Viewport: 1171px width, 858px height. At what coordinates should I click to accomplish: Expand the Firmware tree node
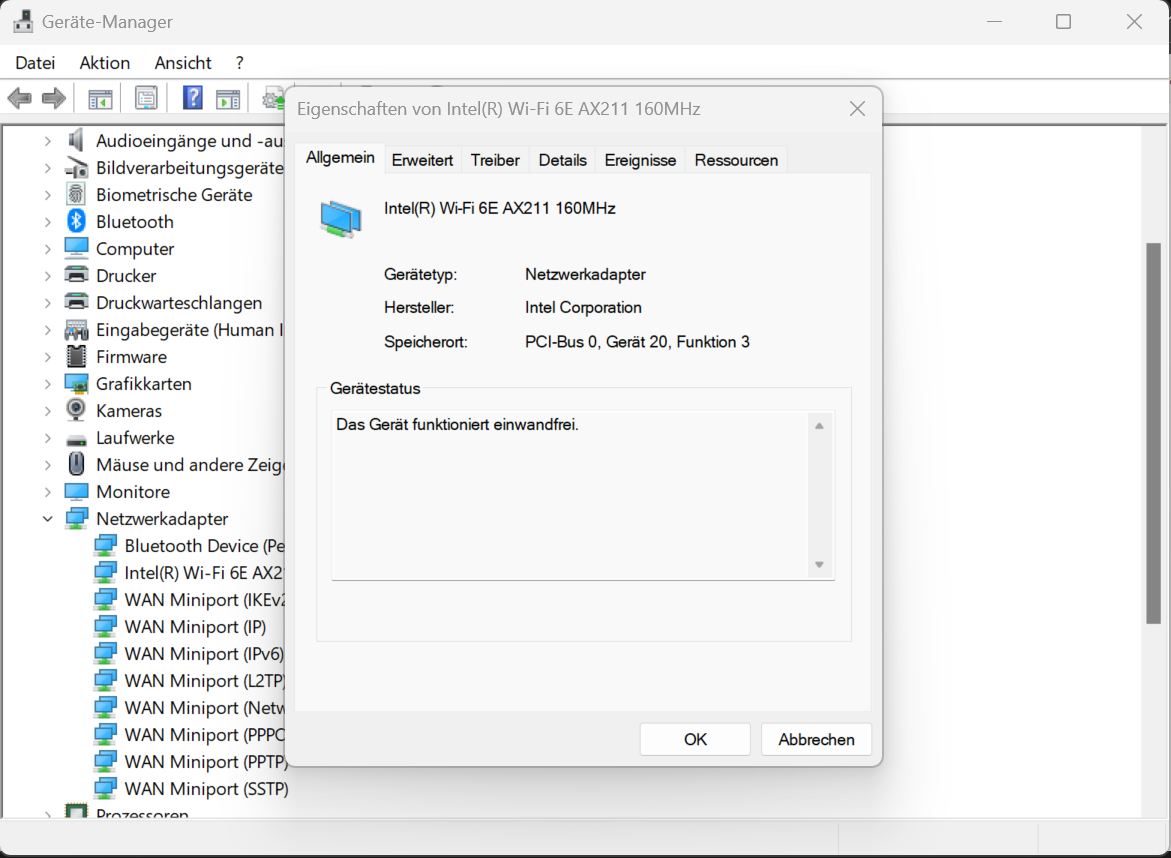[x=48, y=357]
